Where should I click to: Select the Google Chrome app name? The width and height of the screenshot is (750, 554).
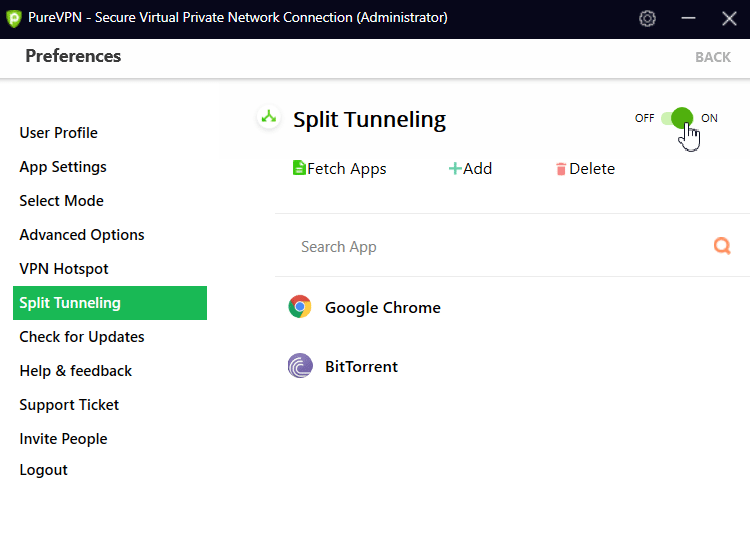pos(383,308)
